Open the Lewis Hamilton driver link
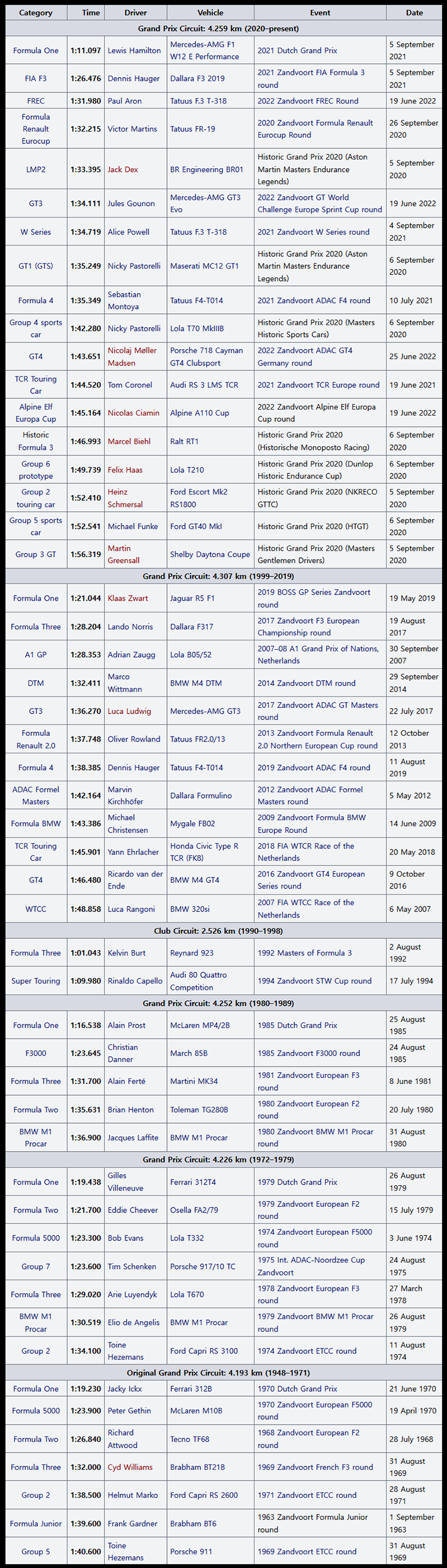 tap(134, 51)
